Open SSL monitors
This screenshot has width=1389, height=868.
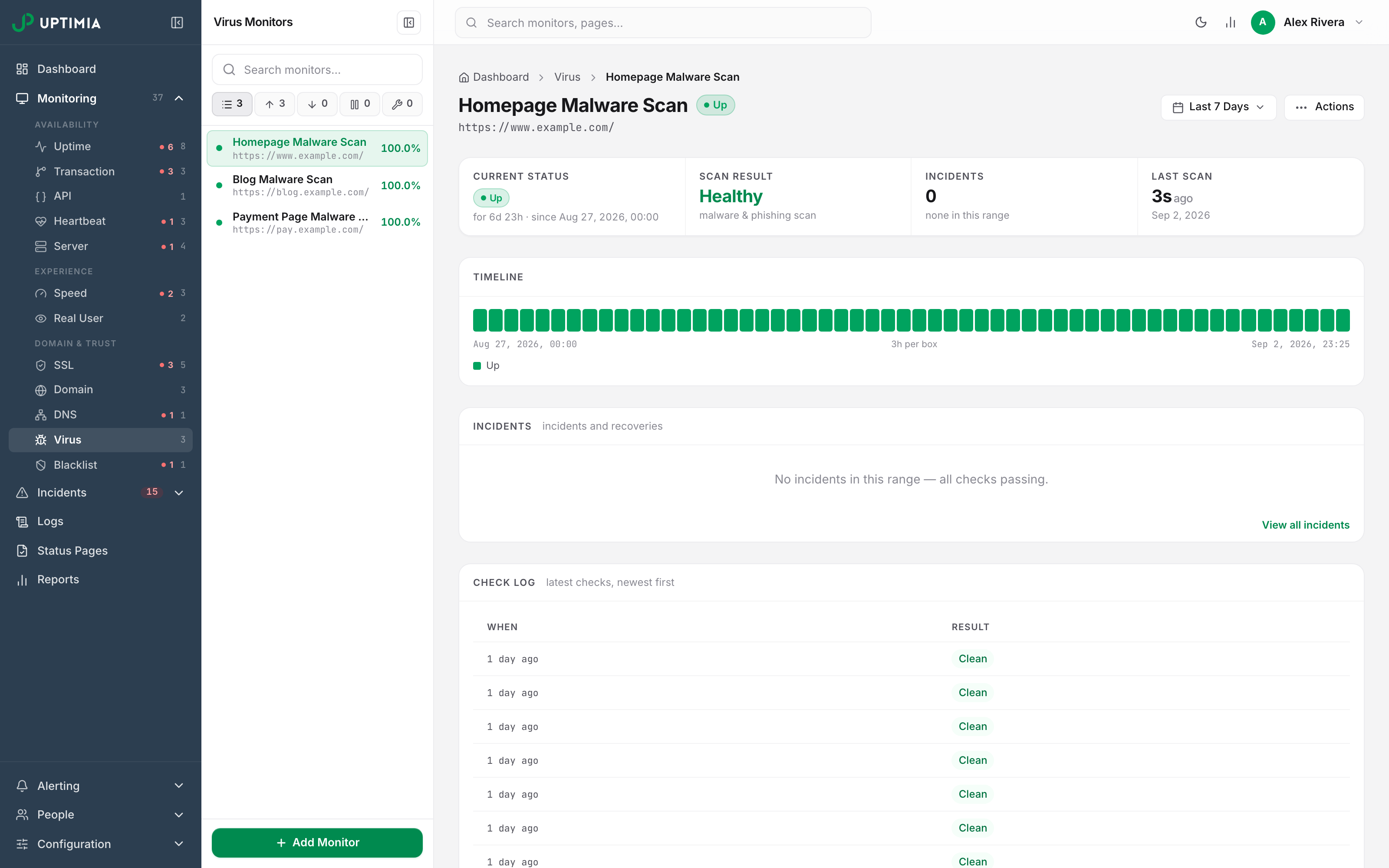pos(100,365)
